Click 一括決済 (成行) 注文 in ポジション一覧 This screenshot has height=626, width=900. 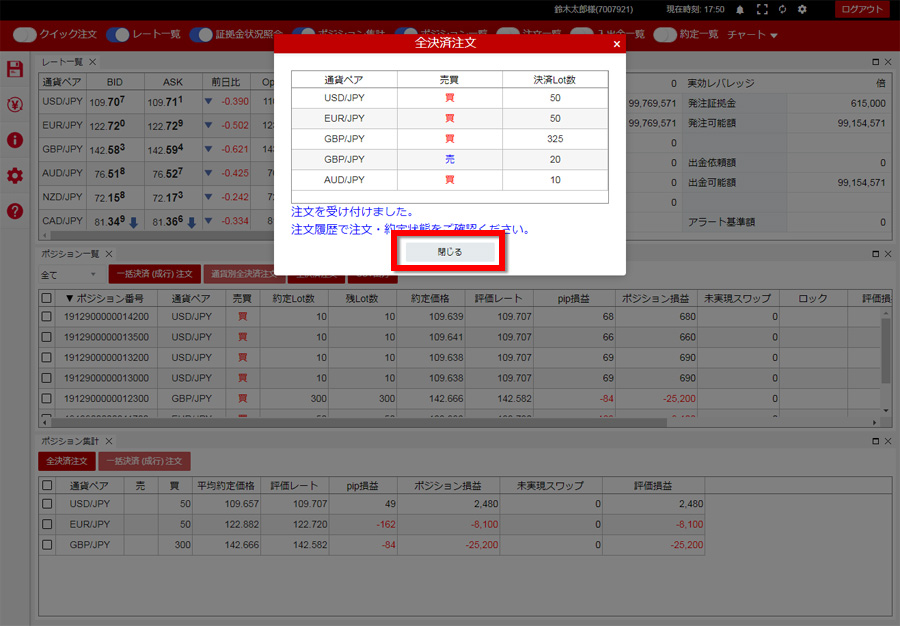coord(154,274)
